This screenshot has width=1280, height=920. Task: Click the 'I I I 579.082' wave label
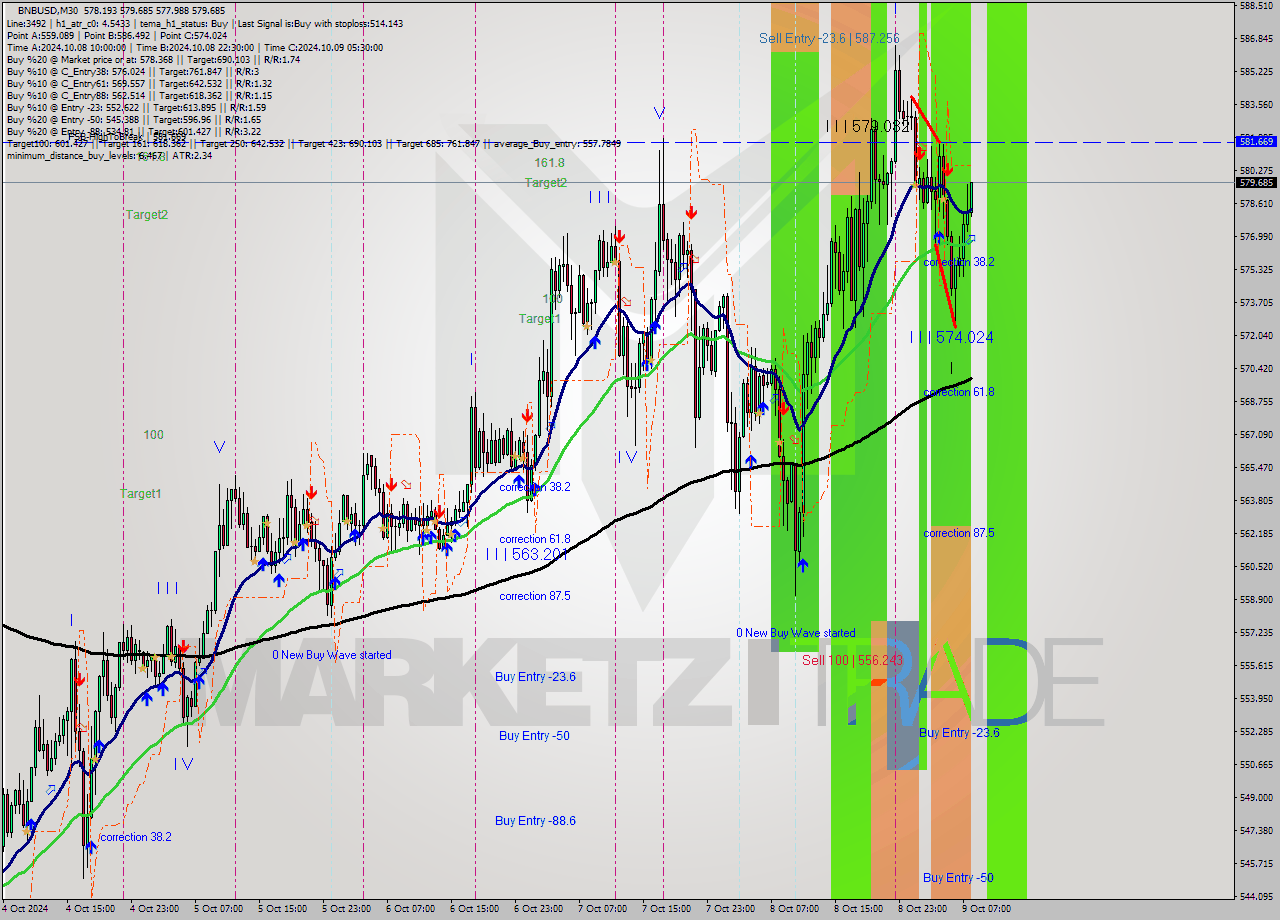click(868, 126)
